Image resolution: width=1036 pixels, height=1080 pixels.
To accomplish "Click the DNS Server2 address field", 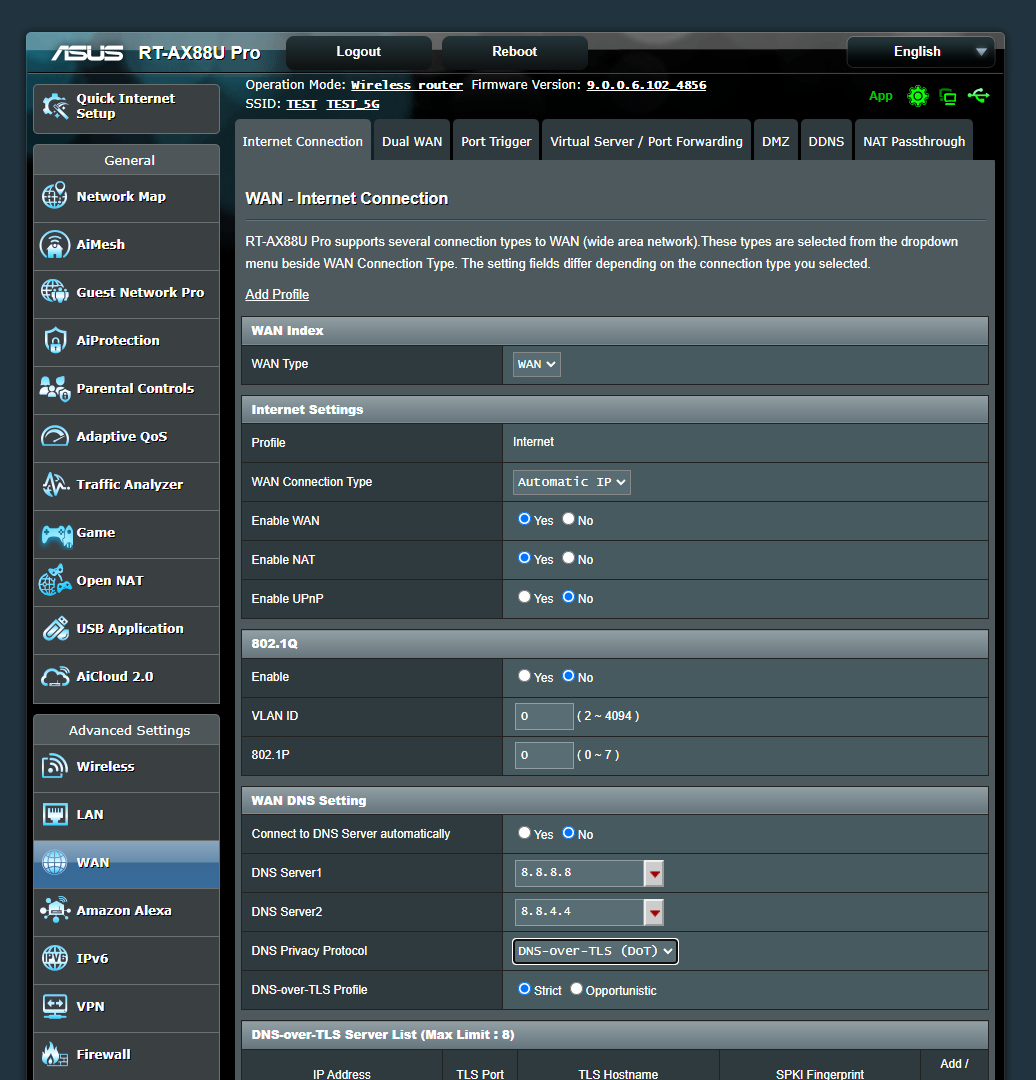I will (x=579, y=913).
